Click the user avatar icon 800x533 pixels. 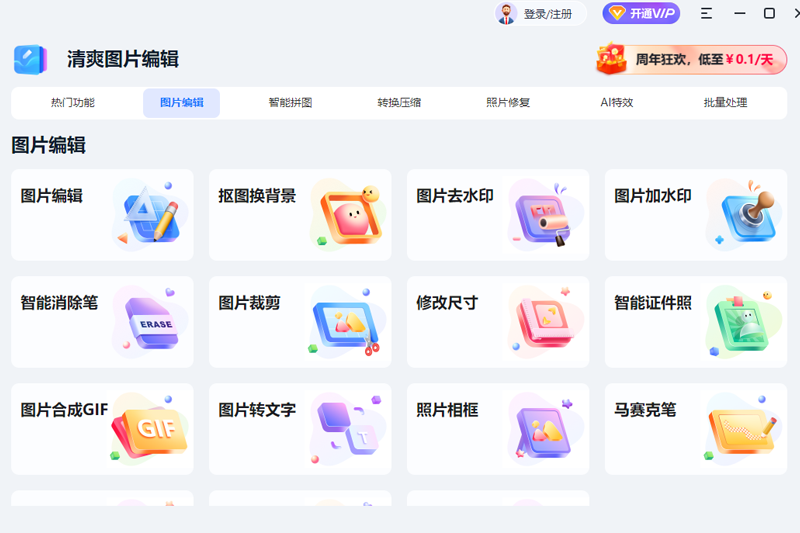(x=506, y=14)
